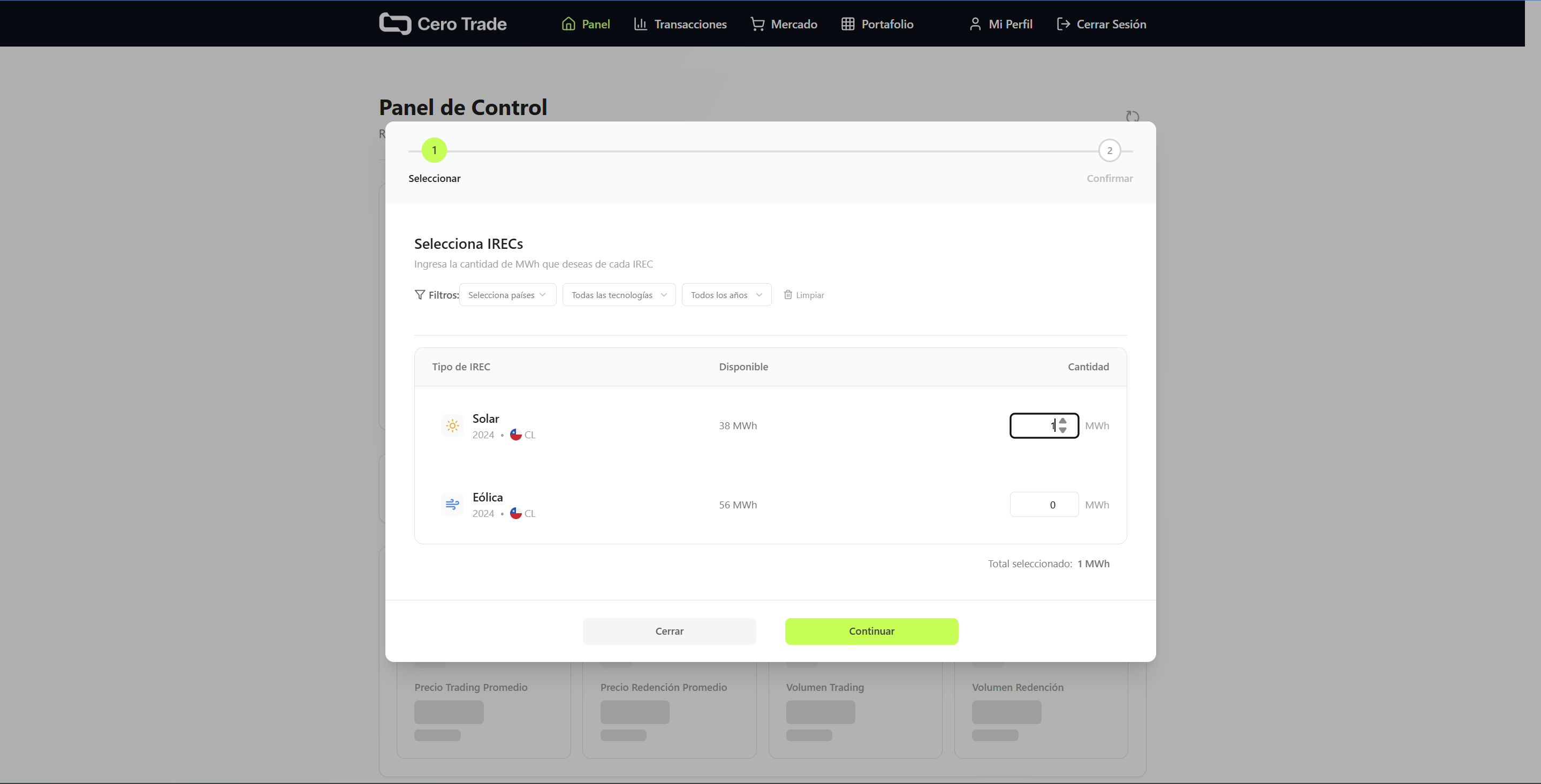Click the Cerrar Sesión logout icon

(x=1063, y=24)
